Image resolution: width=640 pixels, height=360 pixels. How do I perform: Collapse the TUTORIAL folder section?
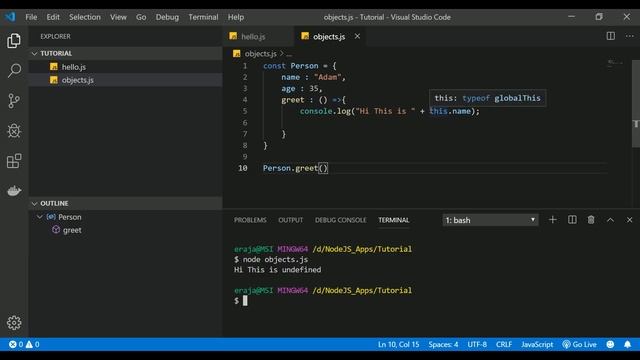coord(125,53)
